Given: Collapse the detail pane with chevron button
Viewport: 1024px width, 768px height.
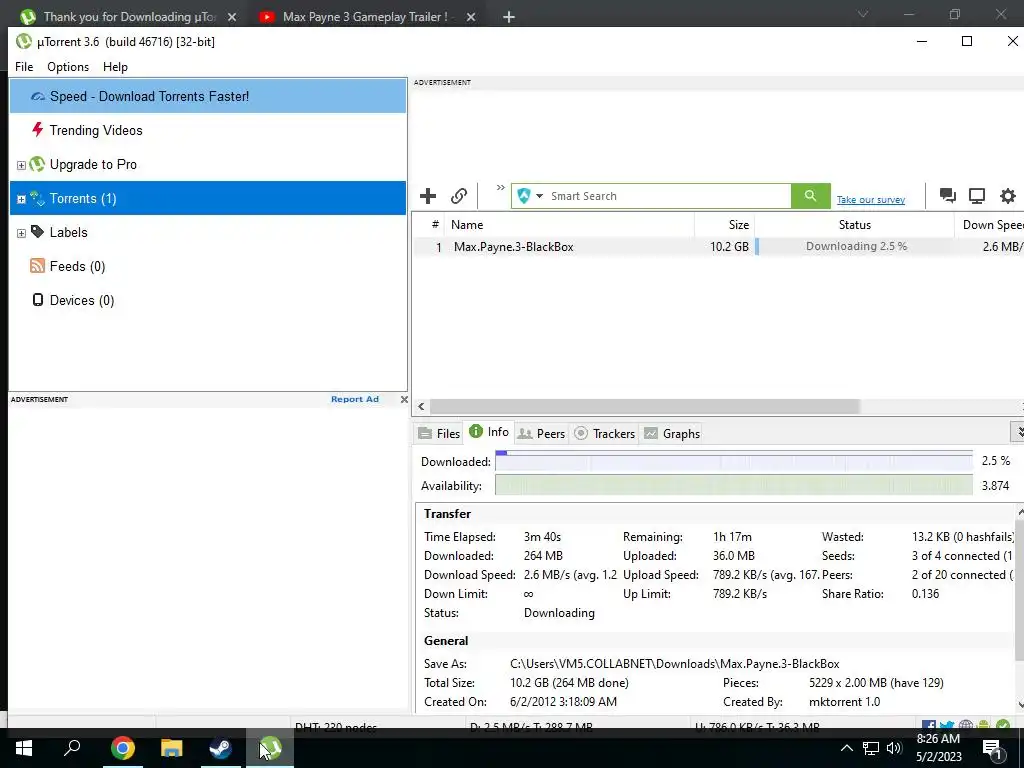Looking at the screenshot, I should click(x=1018, y=432).
